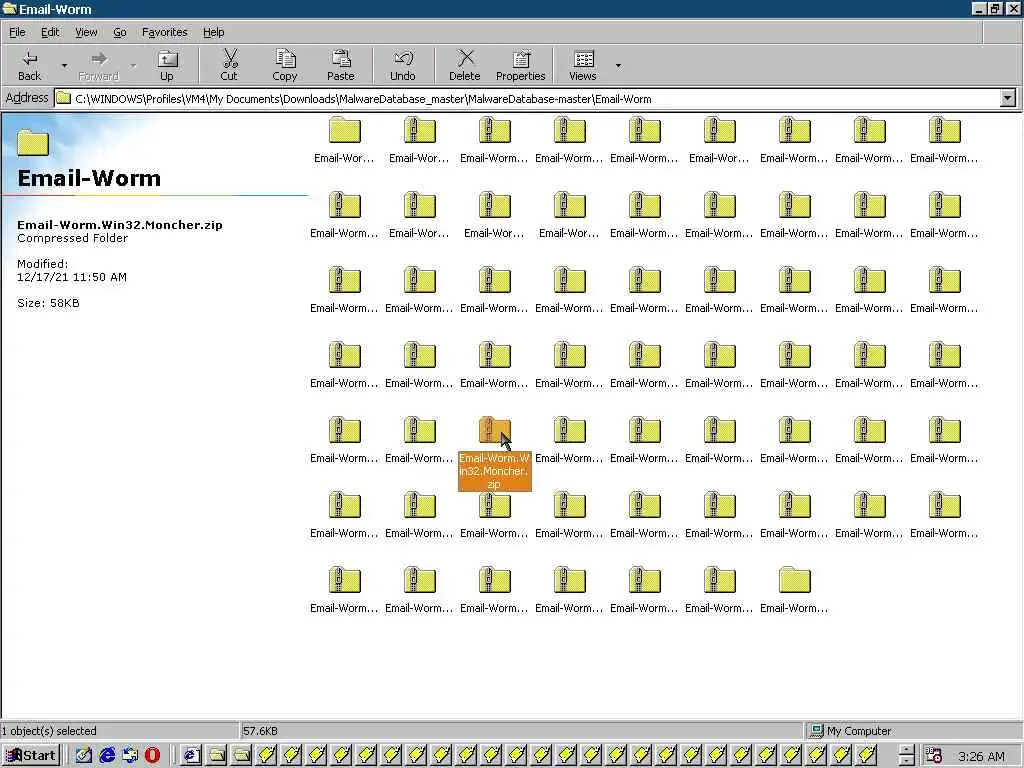Cut the selected file using scissors icon
The width and height of the screenshot is (1024, 768).
point(229,65)
